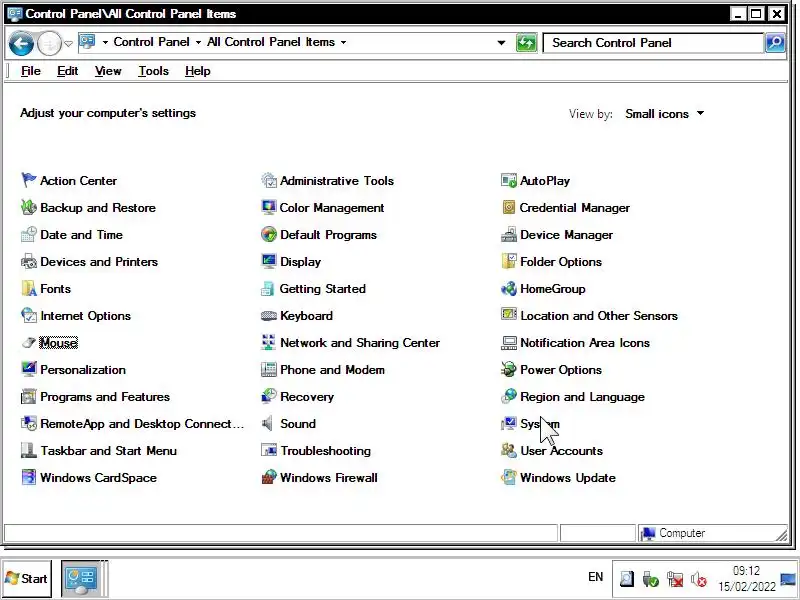The height and width of the screenshot is (600, 800).
Task: Click the Personalization icon
Action: pyautogui.click(x=29, y=369)
